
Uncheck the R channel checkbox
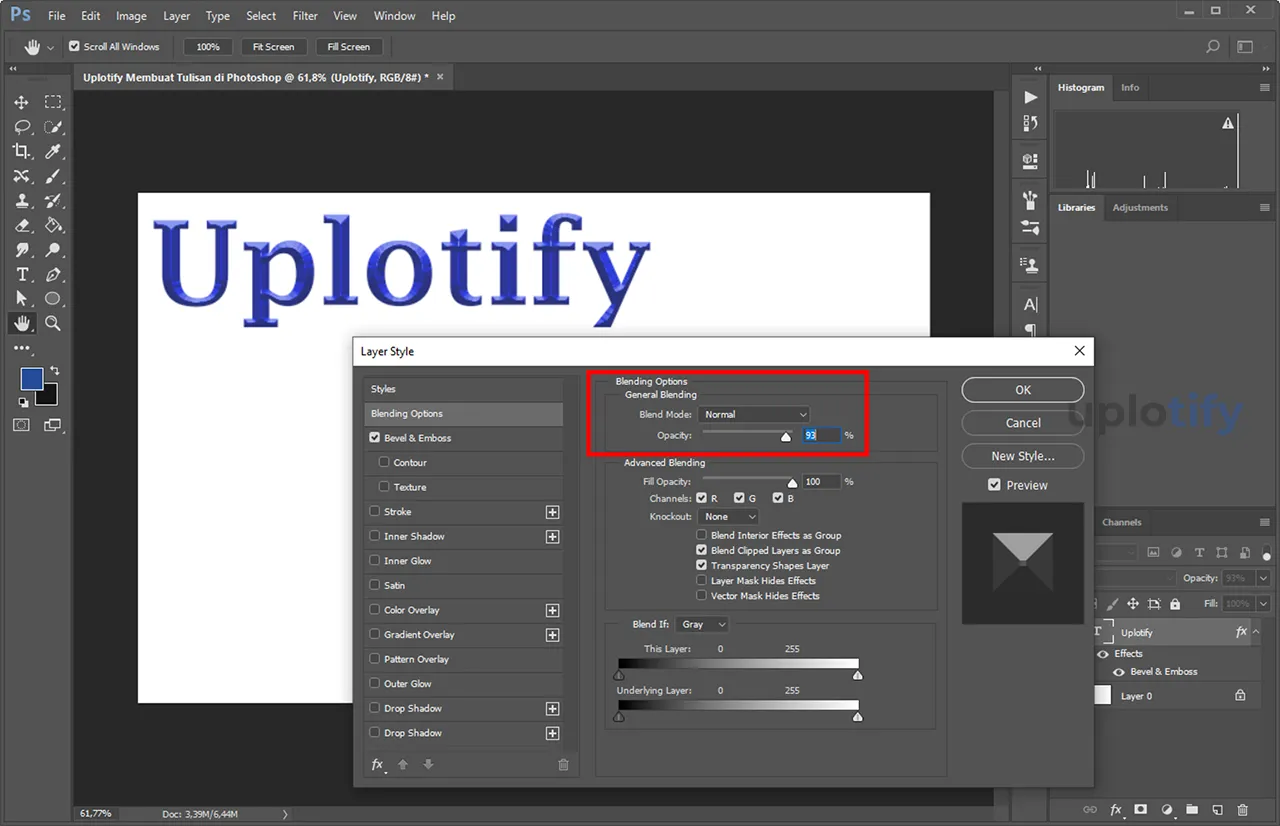point(702,498)
